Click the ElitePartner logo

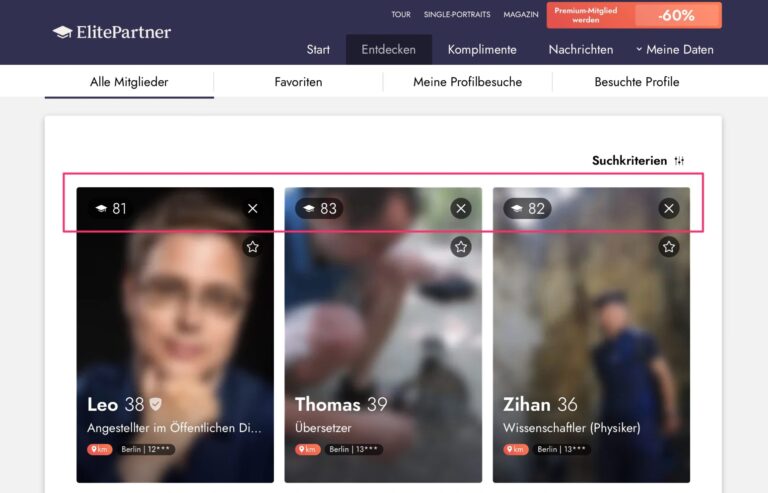[x=112, y=32]
